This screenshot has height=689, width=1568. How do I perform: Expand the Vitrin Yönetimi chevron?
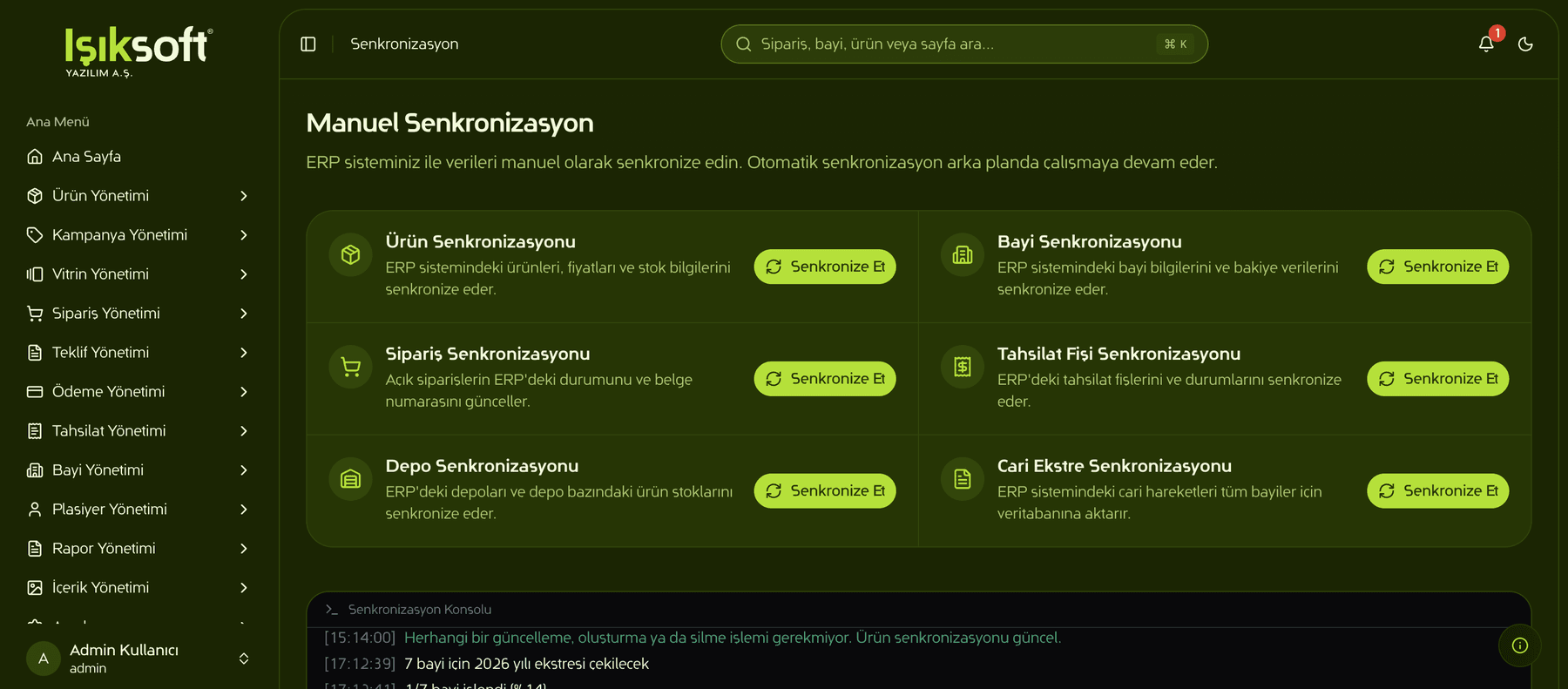(244, 274)
